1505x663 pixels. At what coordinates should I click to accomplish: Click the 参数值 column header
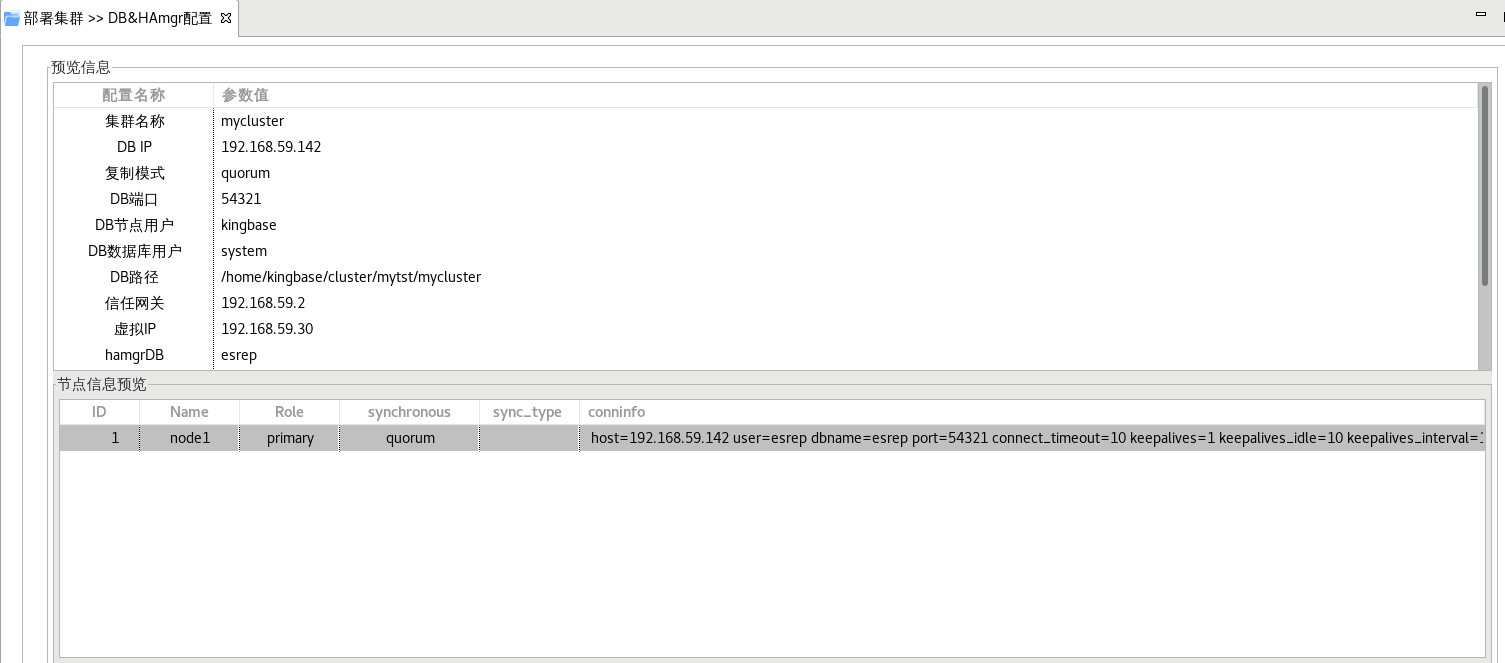[x=245, y=95]
